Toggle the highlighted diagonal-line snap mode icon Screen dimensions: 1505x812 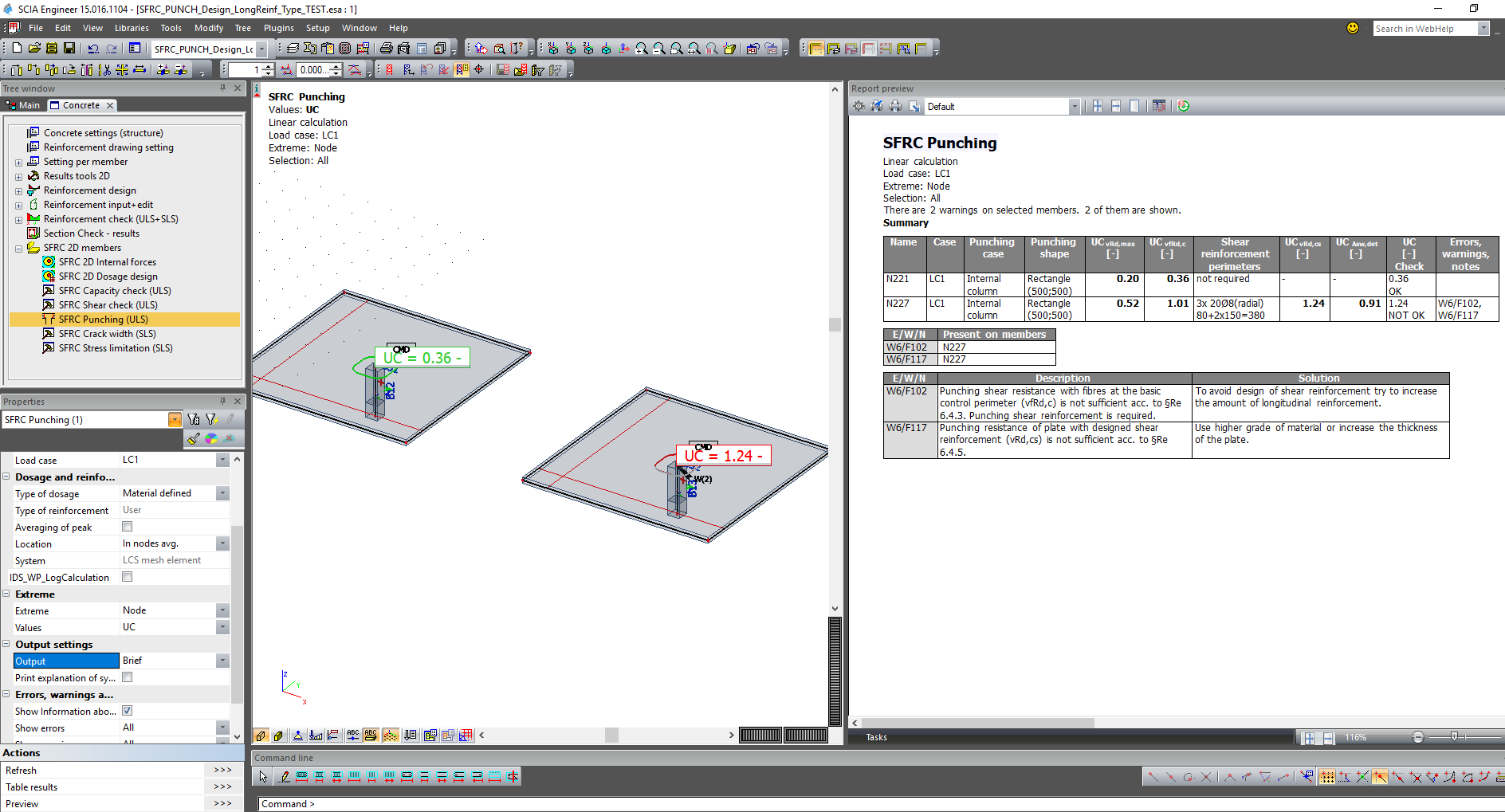click(1380, 776)
